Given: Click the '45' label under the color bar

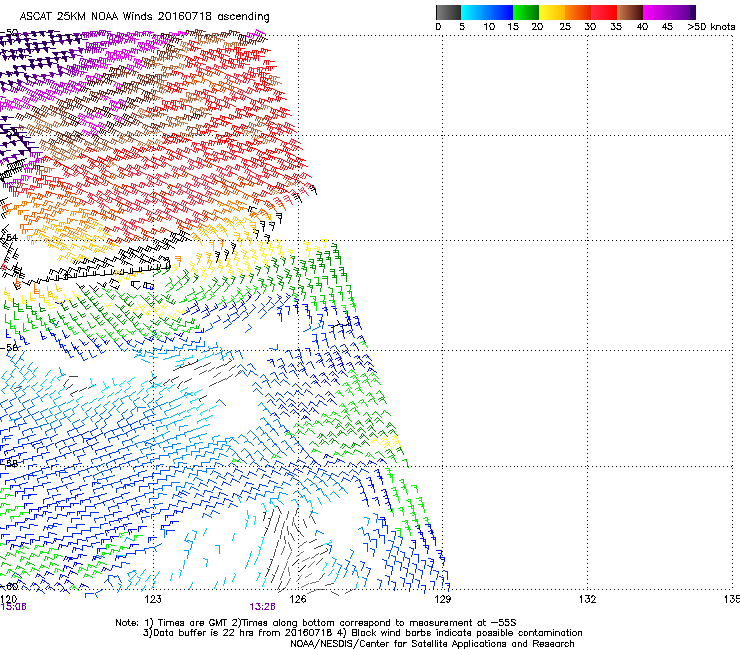Looking at the screenshot, I should click(x=667, y=27).
